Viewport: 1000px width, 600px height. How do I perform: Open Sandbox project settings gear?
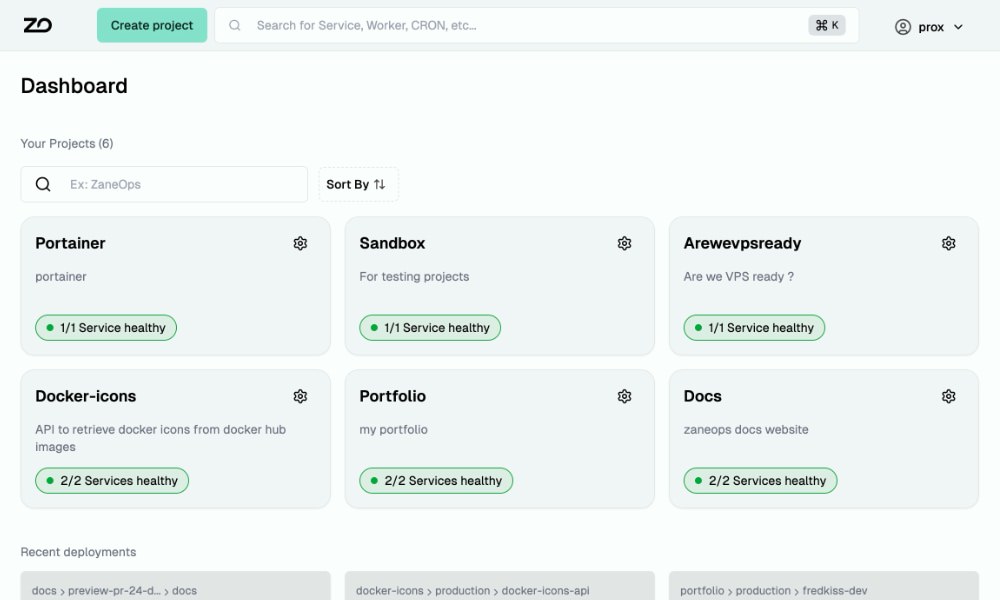pos(624,243)
